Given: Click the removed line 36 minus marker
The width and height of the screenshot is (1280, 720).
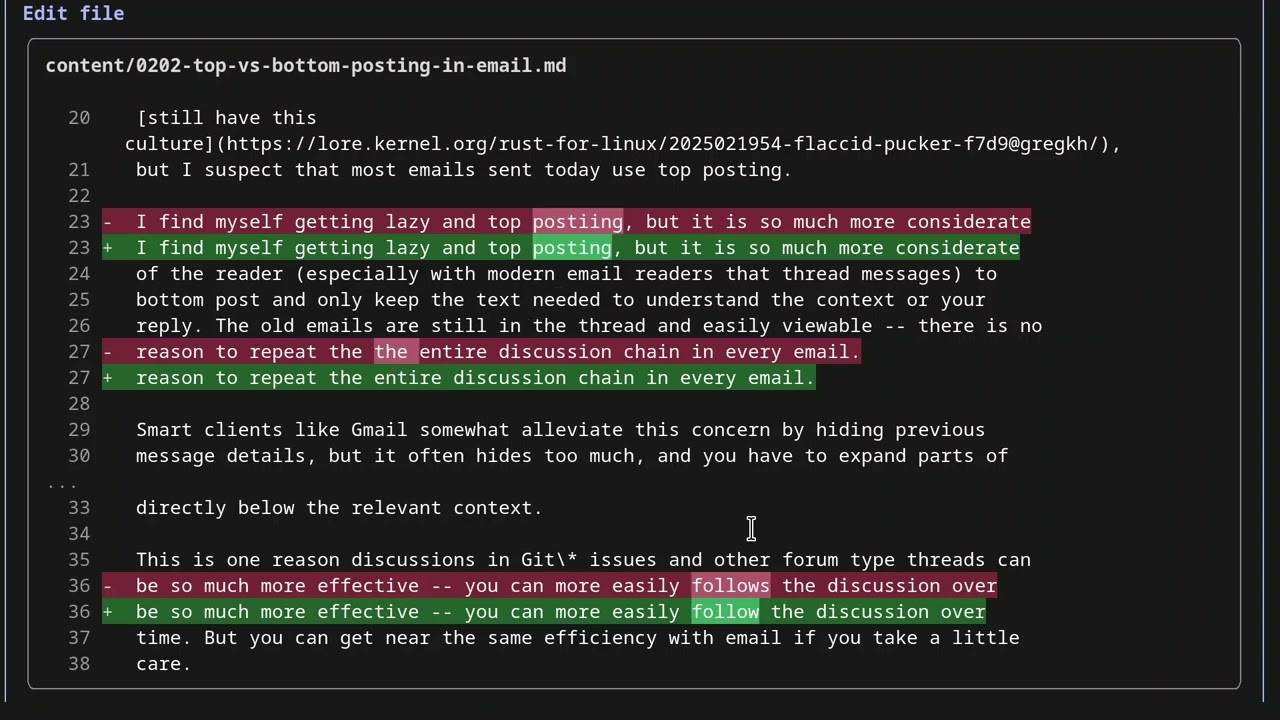Looking at the screenshot, I should (x=108, y=586).
